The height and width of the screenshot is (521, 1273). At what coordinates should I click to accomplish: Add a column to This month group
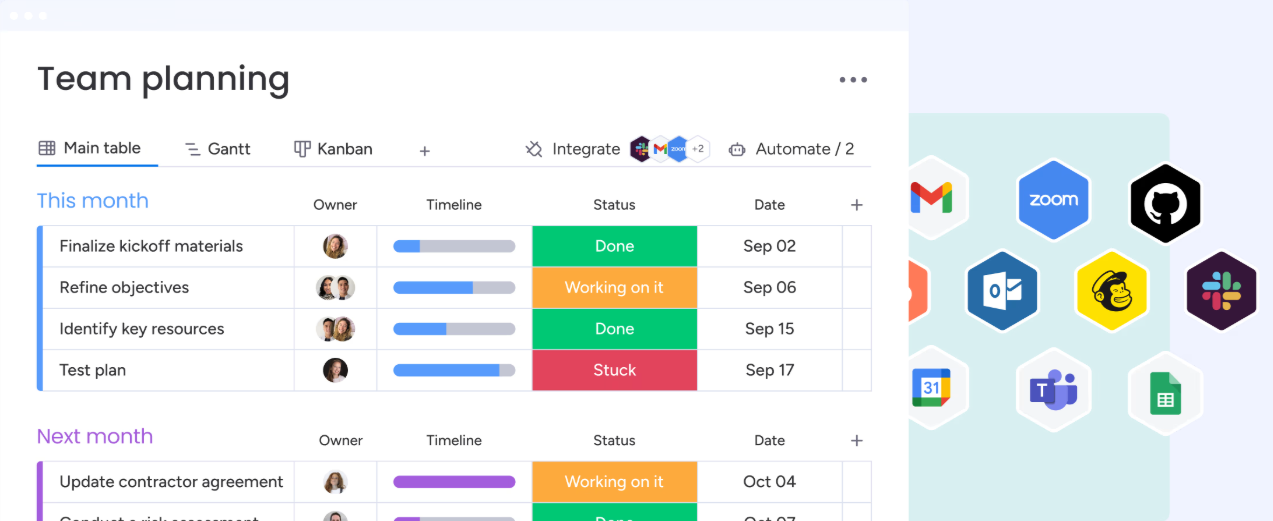(856, 205)
